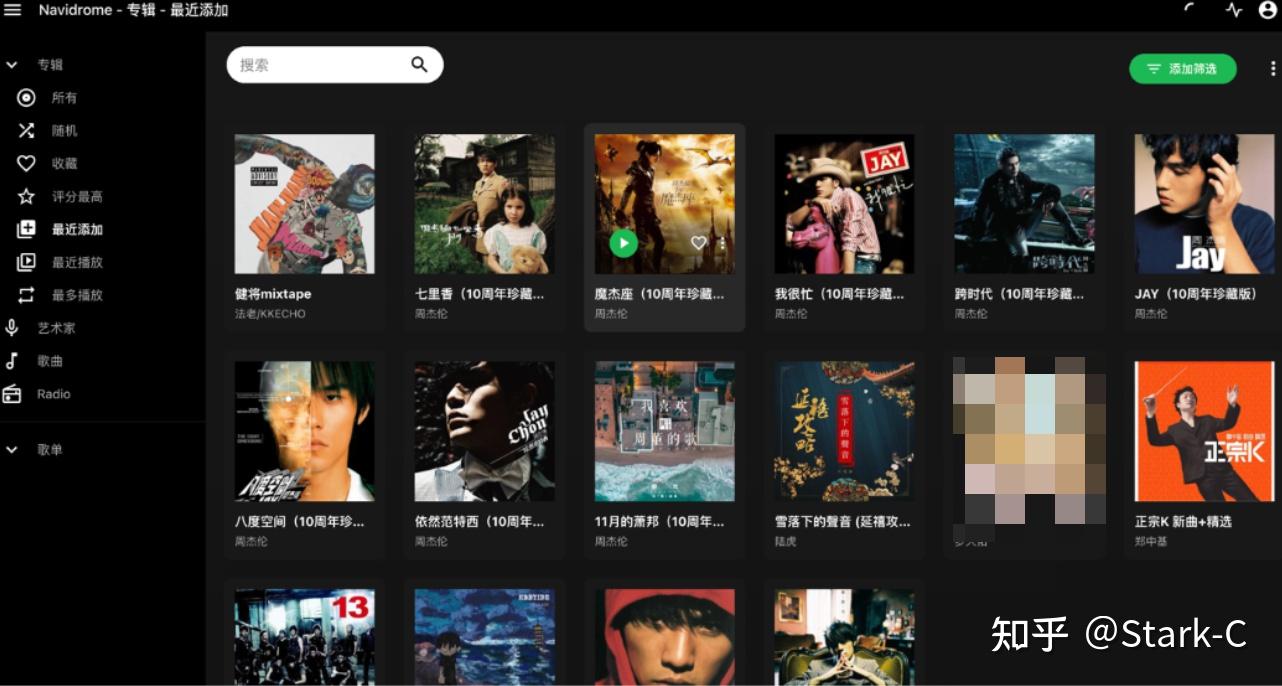This screenshot has height=686, width=1282.
Task: Open the kebab menu on the 魔杰座 album card
Action: [x=722, y=243]
